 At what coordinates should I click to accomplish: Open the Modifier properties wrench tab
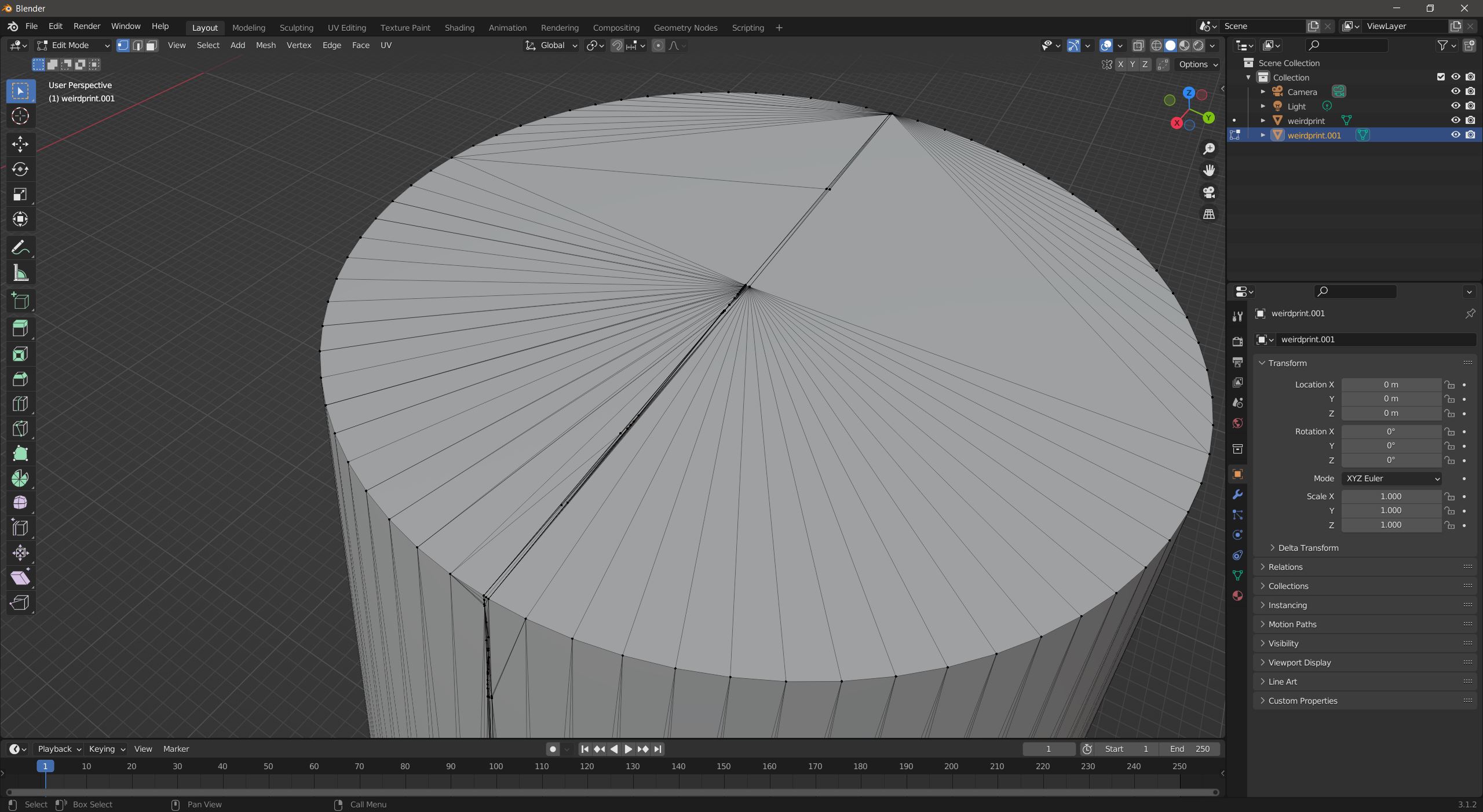1237,495
